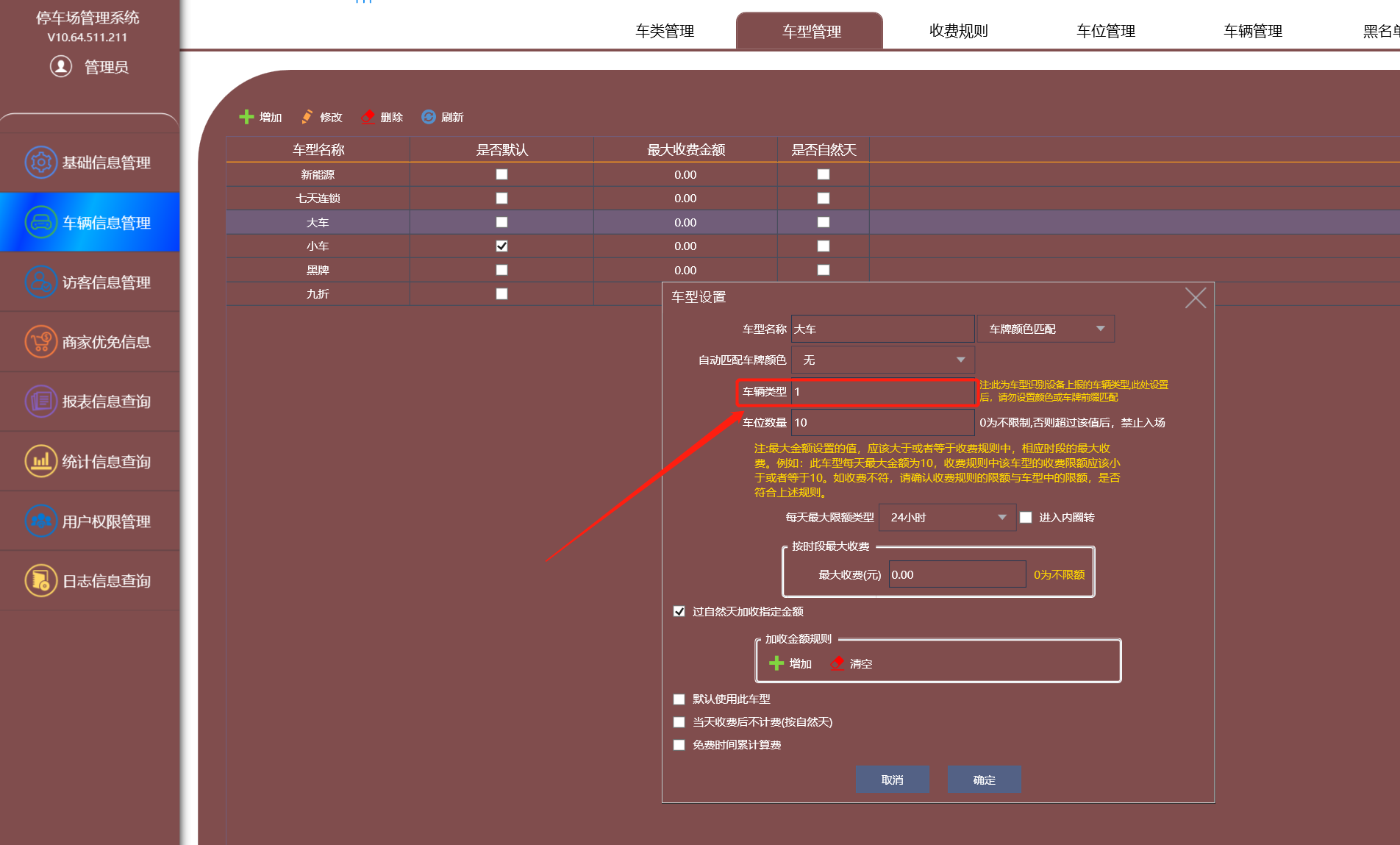
Task: Open 日志信息查询 log icon in sidebar
Action: [41, 580]
